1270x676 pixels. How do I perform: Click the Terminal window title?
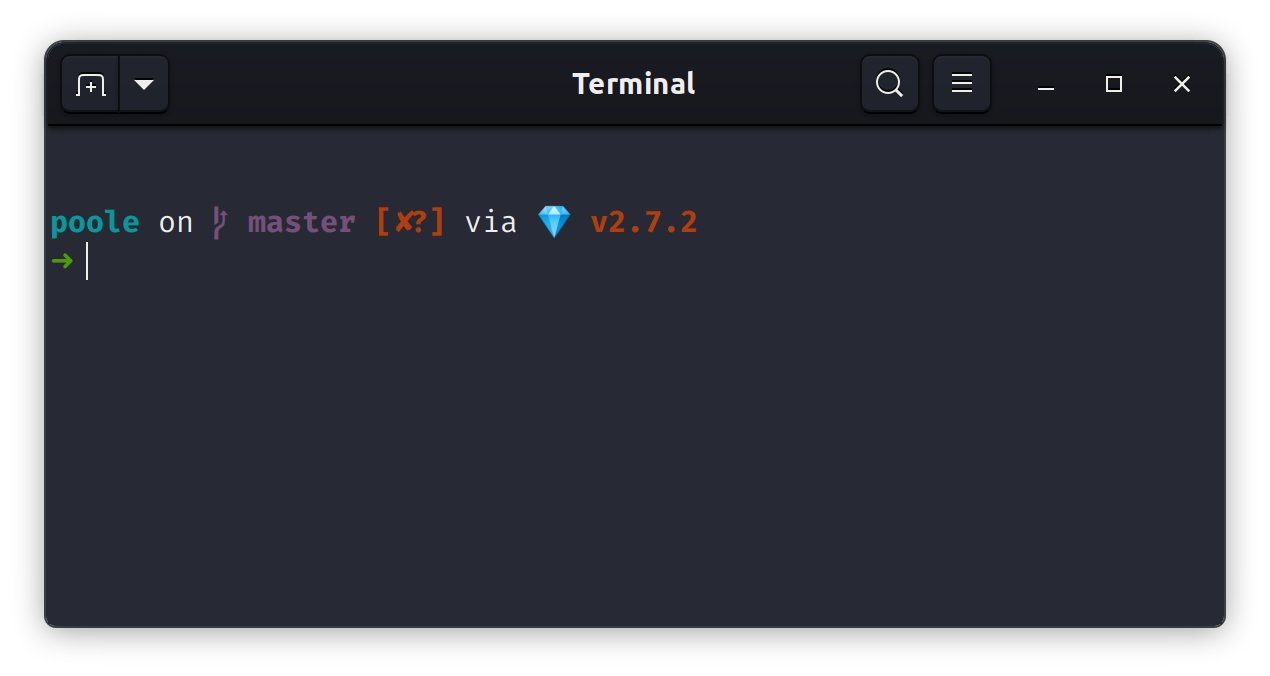(x=634, y=84)
